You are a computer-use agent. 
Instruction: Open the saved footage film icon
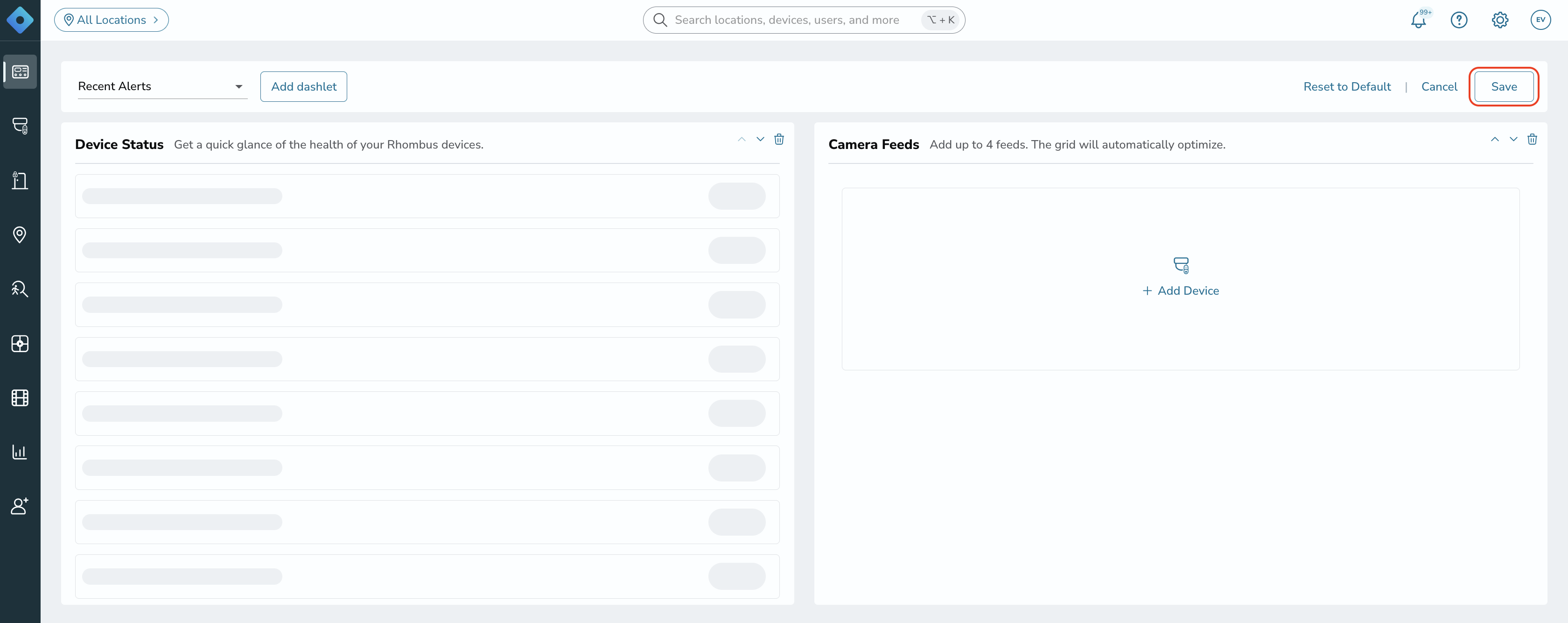[x=20, y=398]
